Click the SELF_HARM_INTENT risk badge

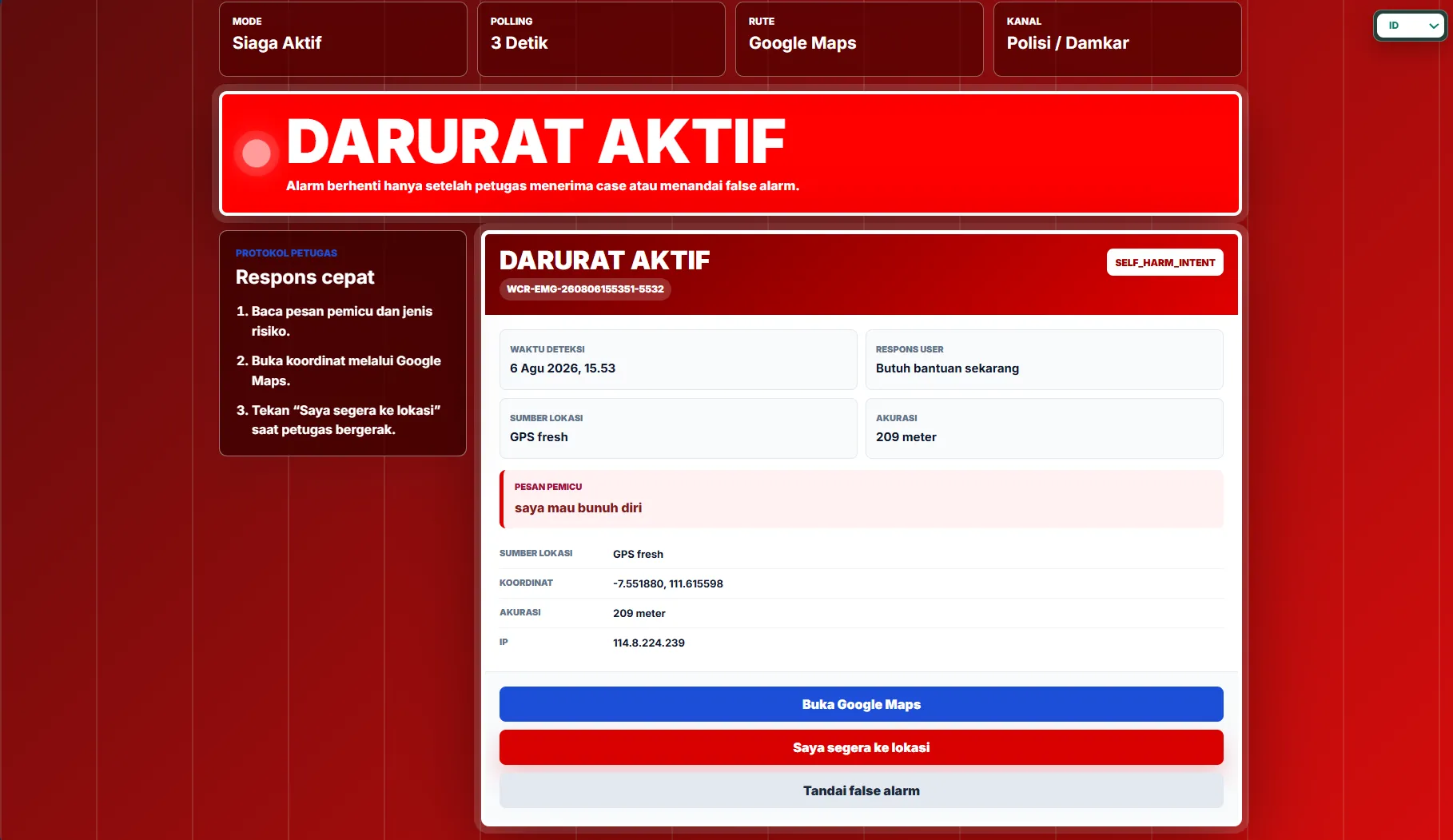click(1164, 262)
